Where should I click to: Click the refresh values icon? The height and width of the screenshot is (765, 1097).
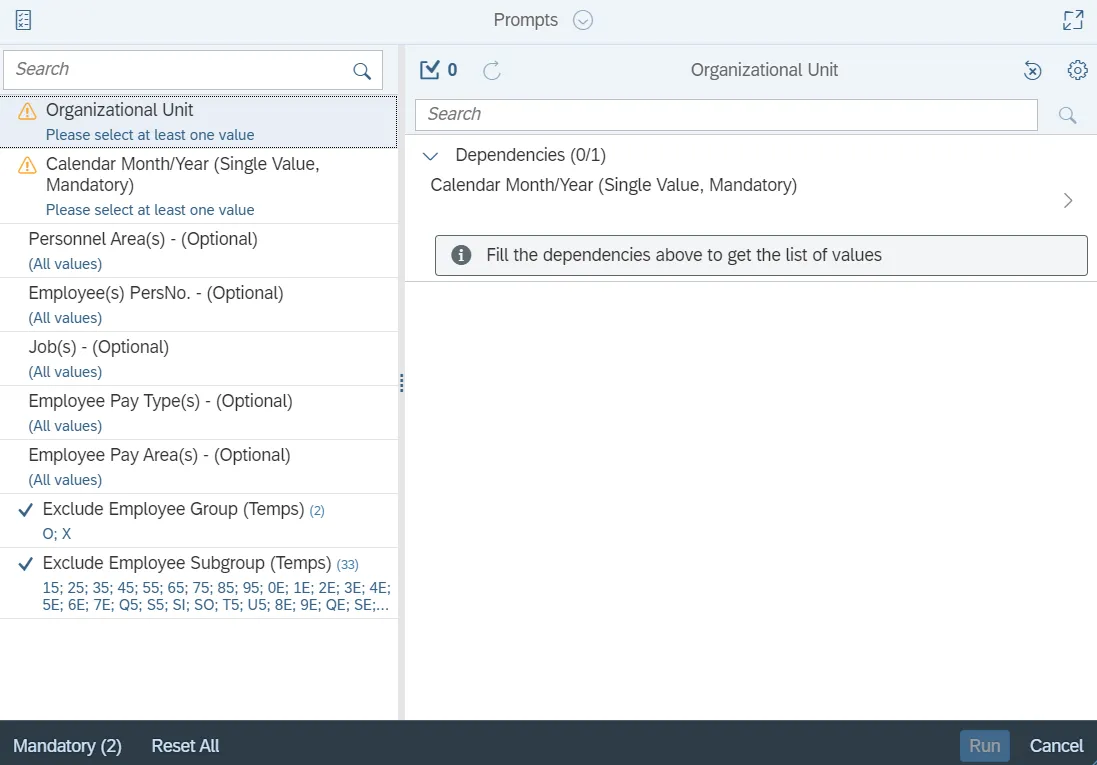click(x=492, y=71)
